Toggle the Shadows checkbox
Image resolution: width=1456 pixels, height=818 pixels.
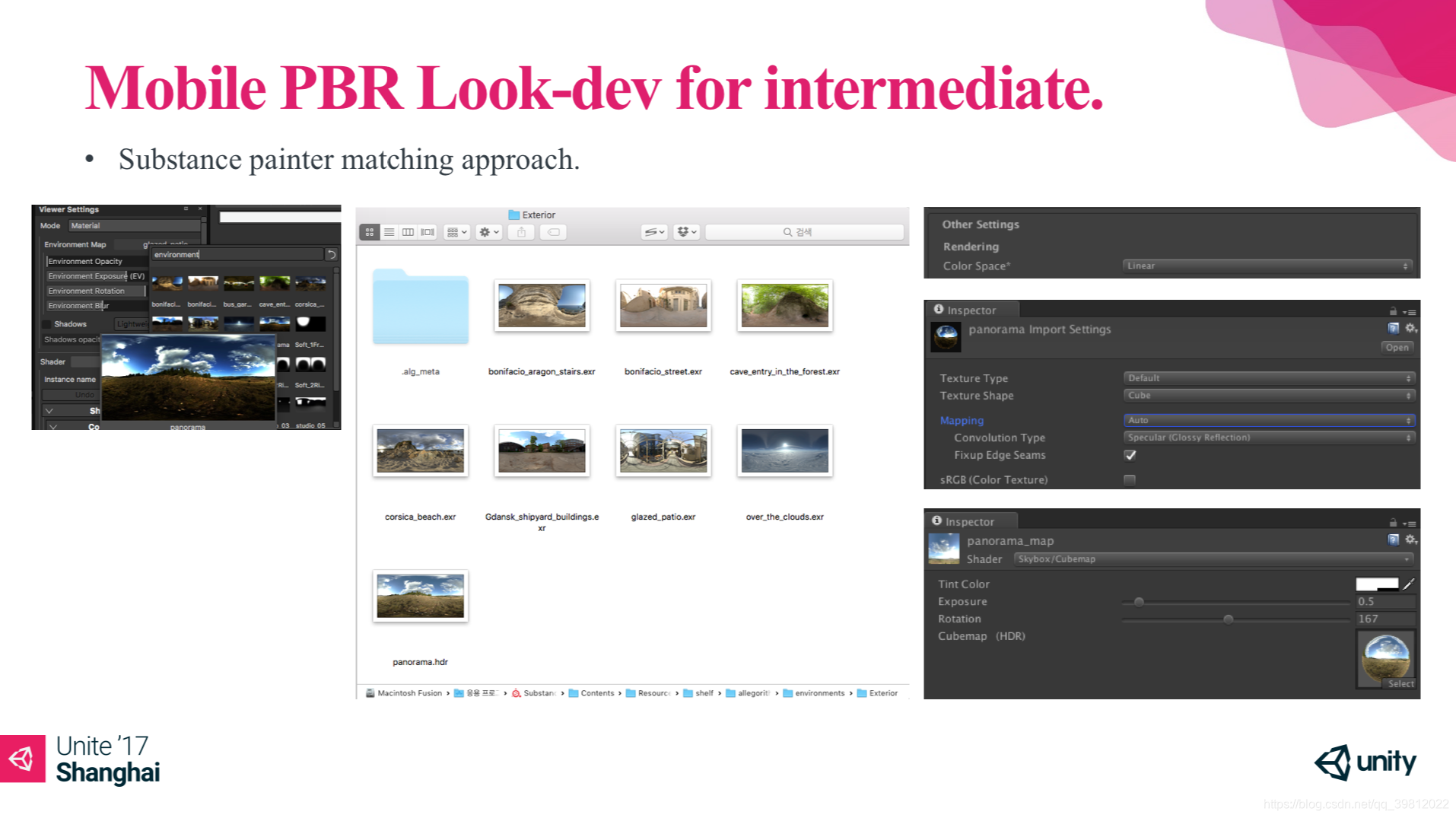click(46, 324)
